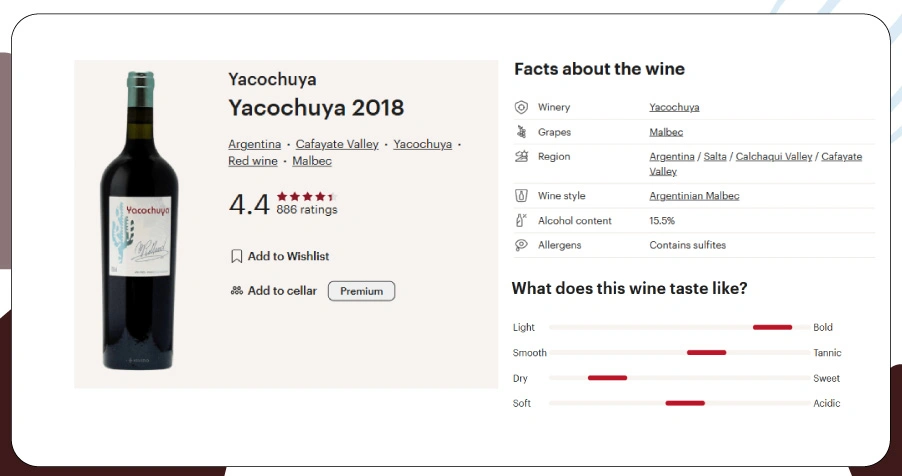Click the Light to Bold taste slider
This screenshot has width=902, height=476.
680,327
